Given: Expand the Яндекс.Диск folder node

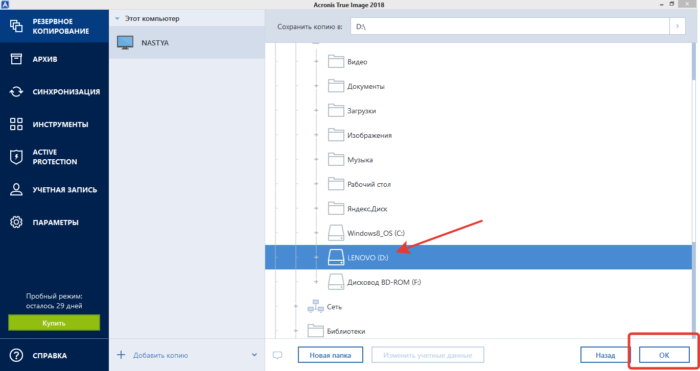Looking at the screenshot, I should [316, 208].
